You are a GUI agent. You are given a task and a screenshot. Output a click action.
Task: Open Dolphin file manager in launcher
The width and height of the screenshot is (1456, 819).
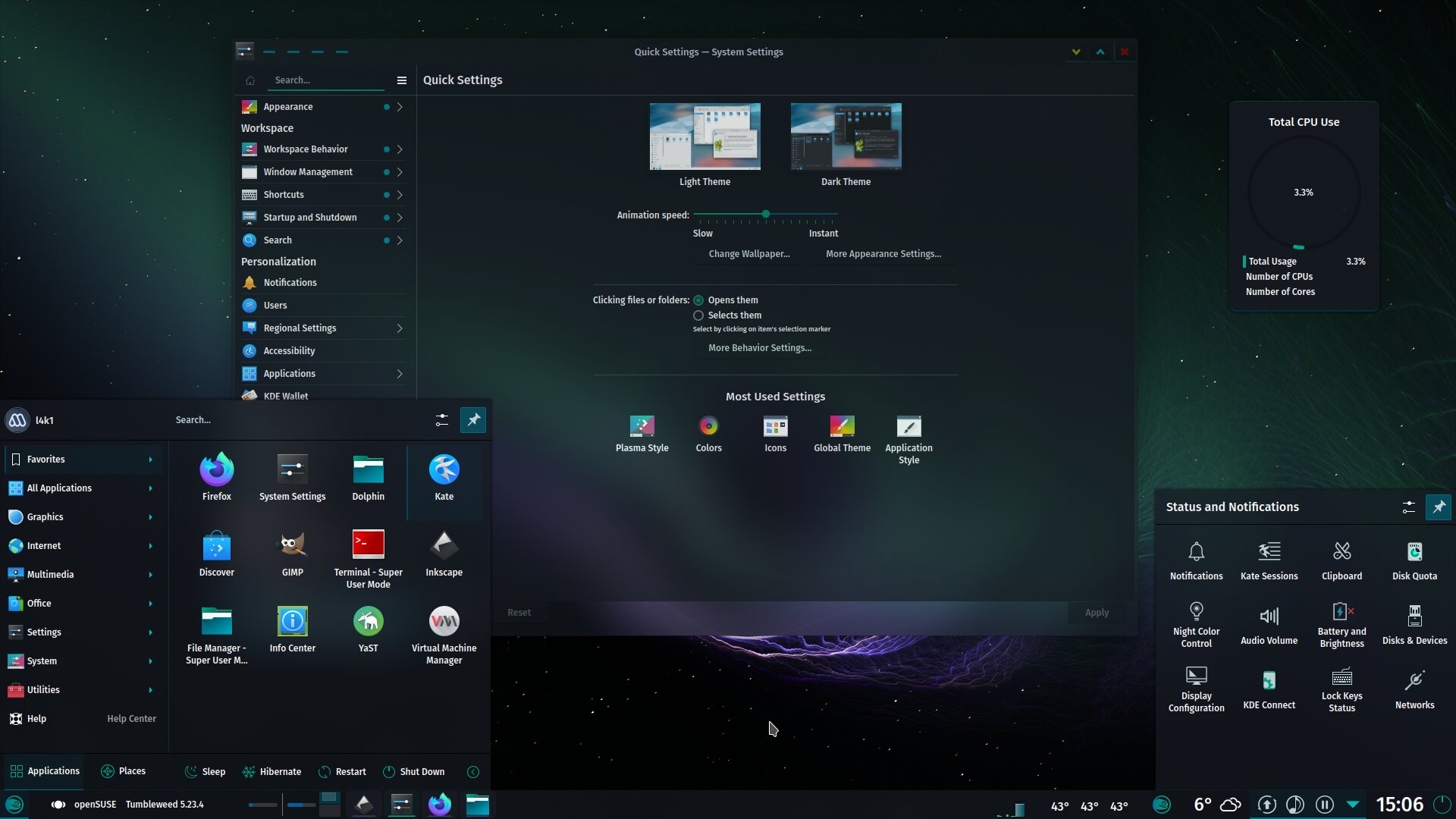pos(369,477)
